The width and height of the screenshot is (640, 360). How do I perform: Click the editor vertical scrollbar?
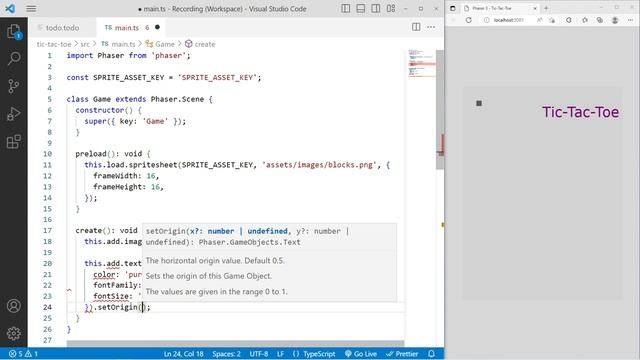(440, 110)
